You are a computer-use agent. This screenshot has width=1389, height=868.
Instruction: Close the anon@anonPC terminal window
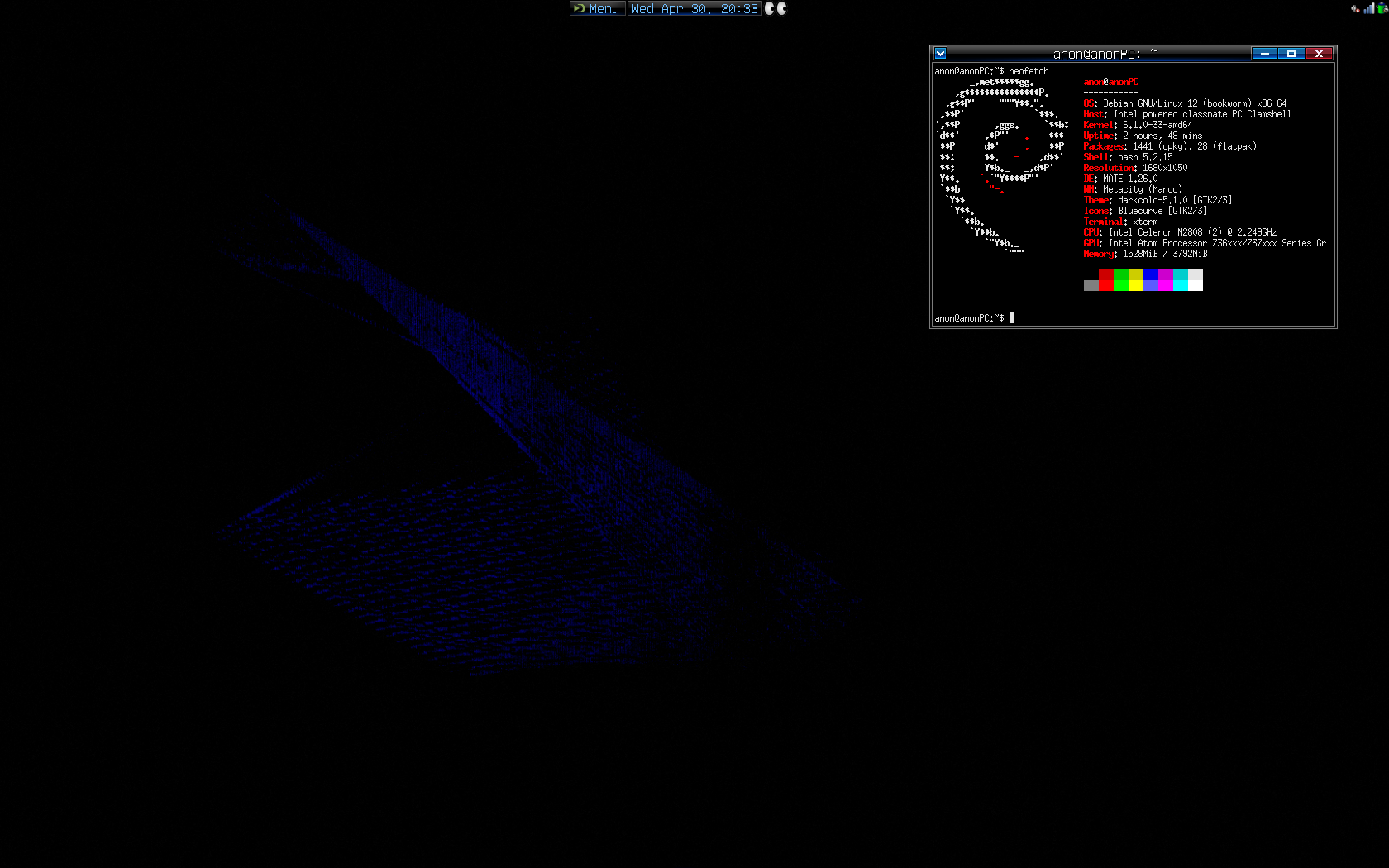pyautogui.click(x=1319, y=54)
